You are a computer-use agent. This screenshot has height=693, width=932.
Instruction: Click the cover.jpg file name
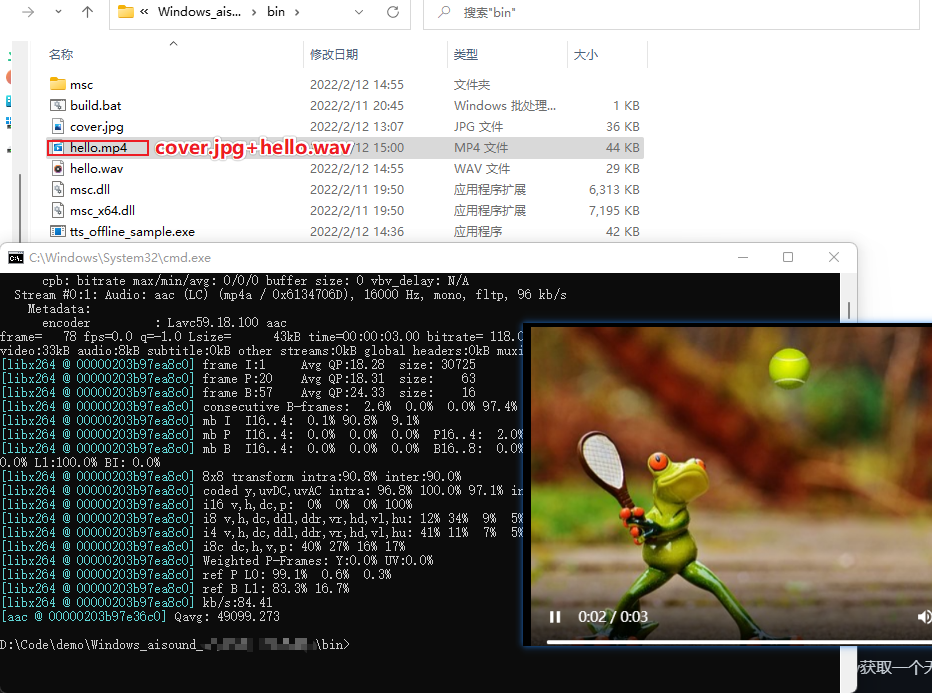pyautogui.click(x=97, y=127)
